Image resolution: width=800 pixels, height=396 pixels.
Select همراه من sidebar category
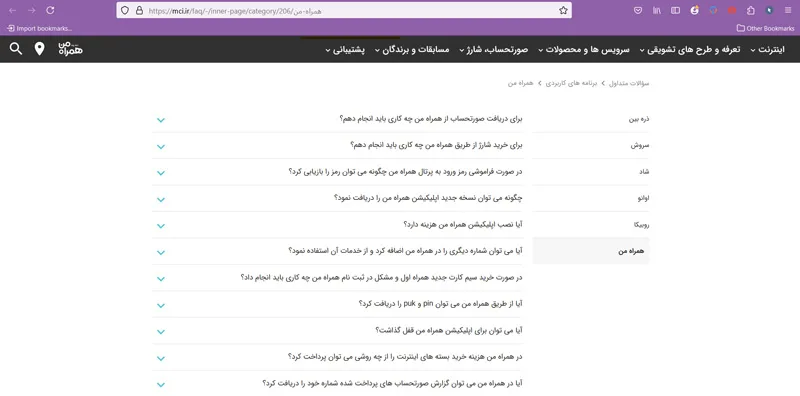click(x=591, y=251)
